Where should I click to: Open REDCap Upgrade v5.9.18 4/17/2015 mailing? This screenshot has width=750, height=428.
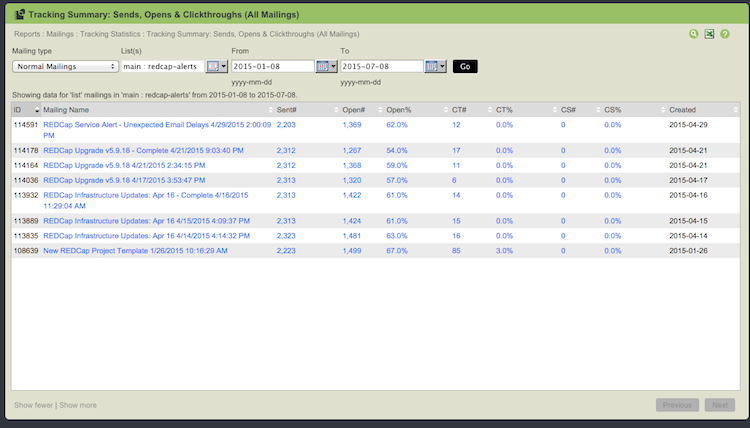124,180
